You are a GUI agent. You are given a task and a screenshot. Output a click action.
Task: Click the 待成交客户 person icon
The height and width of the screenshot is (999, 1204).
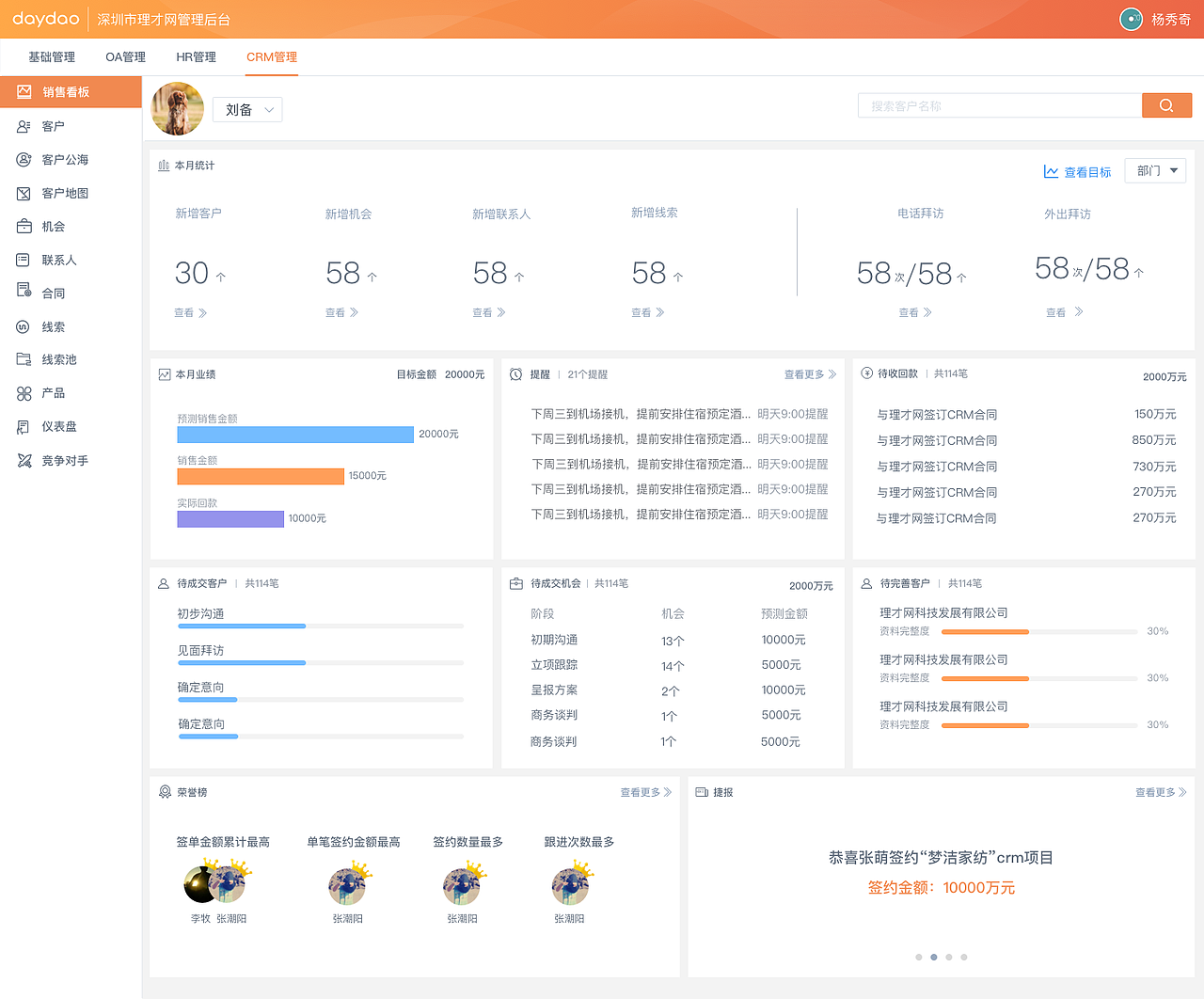pos(164,583)
